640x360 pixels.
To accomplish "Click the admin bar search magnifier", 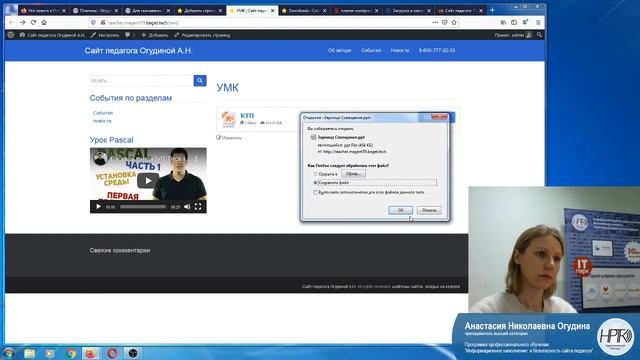I will click(539, 35).
